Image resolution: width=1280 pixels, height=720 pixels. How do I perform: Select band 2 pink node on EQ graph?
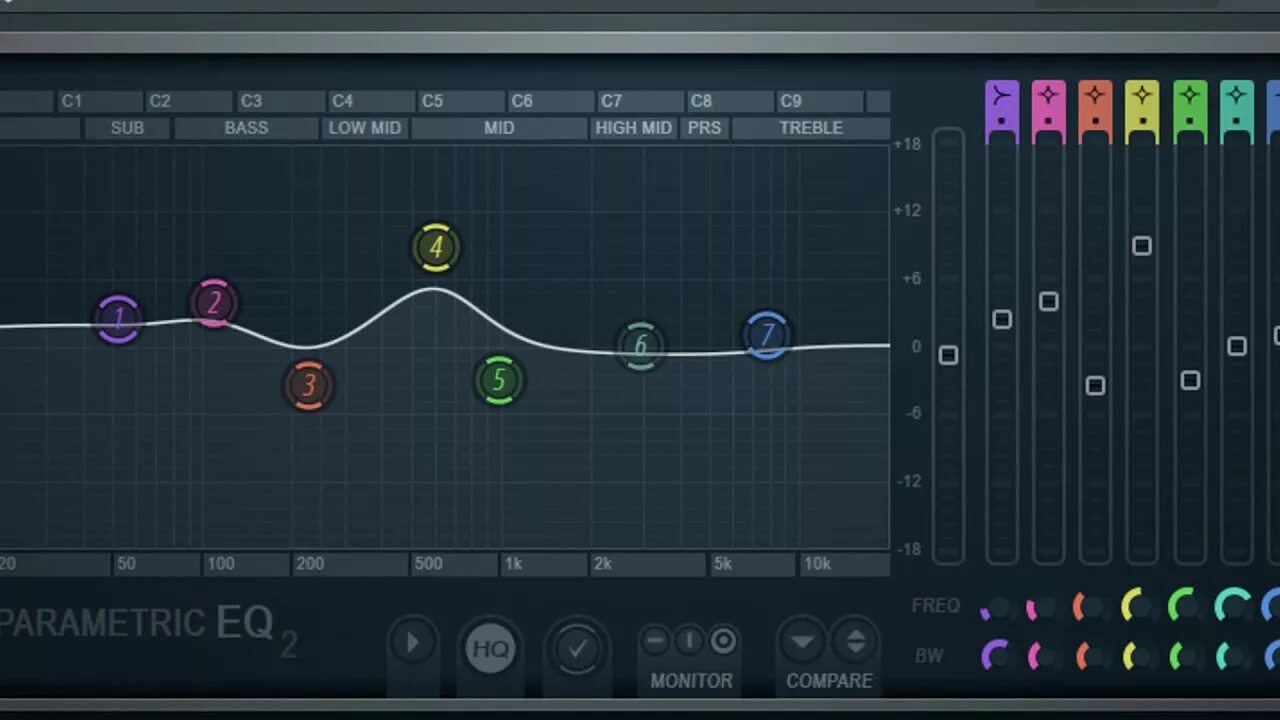(x=213, y=304)
